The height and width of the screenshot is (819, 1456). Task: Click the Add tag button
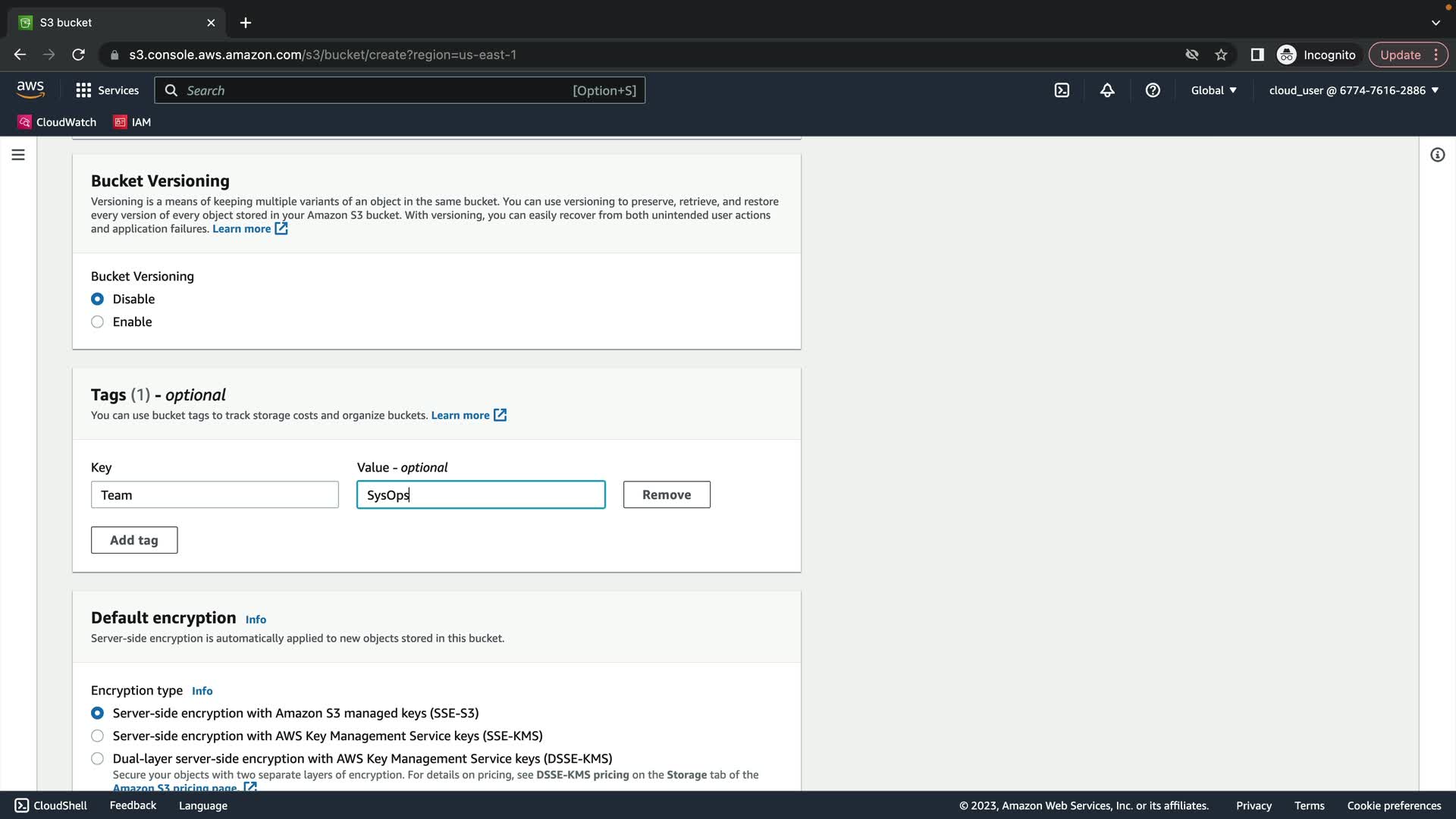point(134,540)
